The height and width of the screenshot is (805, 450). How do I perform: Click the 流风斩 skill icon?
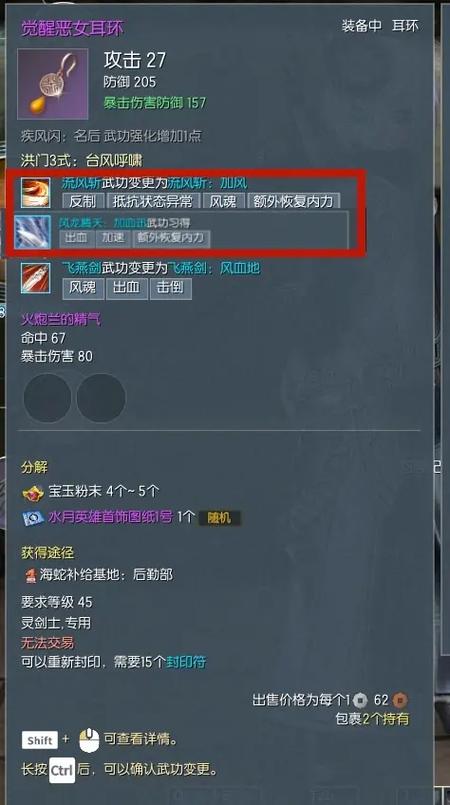coord(35,193)
